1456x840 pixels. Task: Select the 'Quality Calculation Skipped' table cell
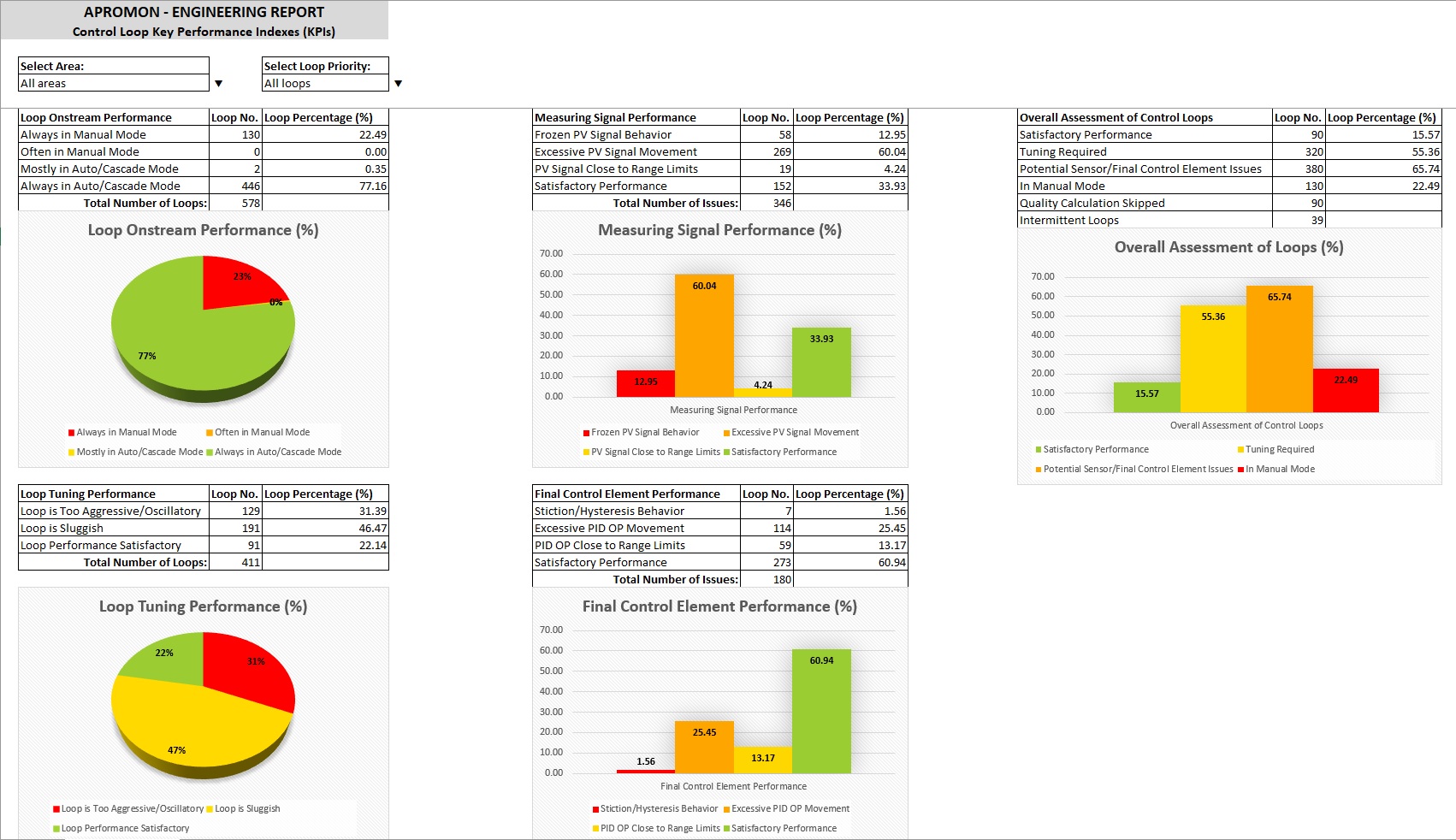[1145, 203]
